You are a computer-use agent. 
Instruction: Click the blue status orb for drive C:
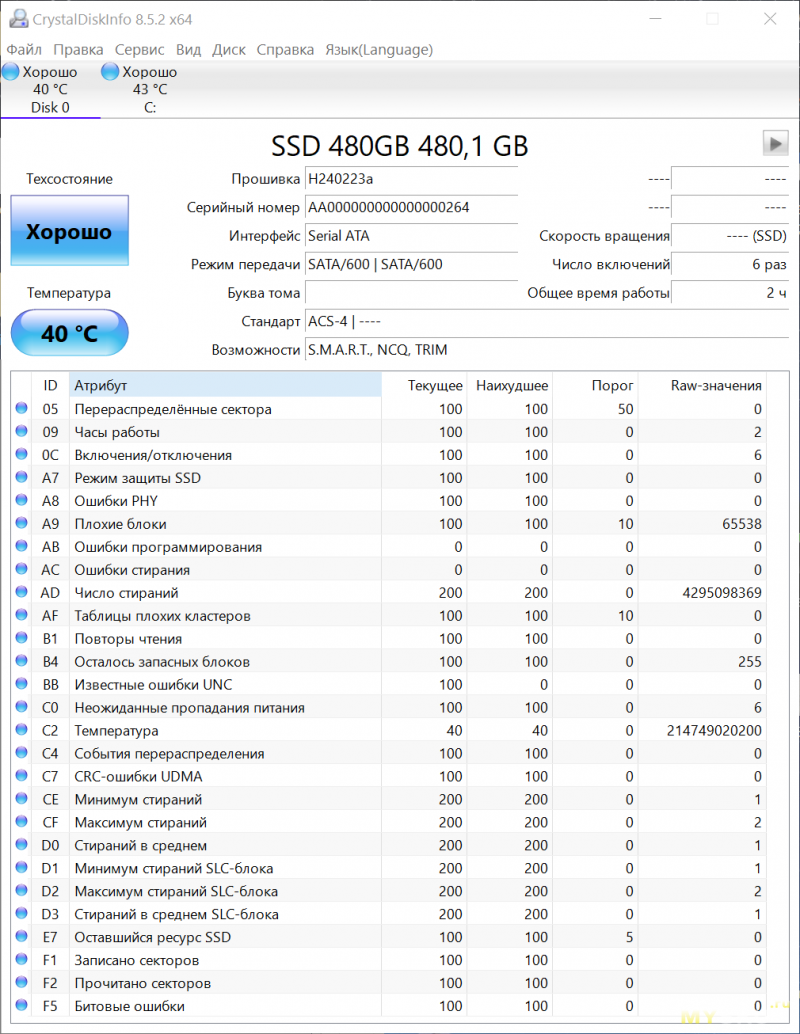tap(110, 71)
